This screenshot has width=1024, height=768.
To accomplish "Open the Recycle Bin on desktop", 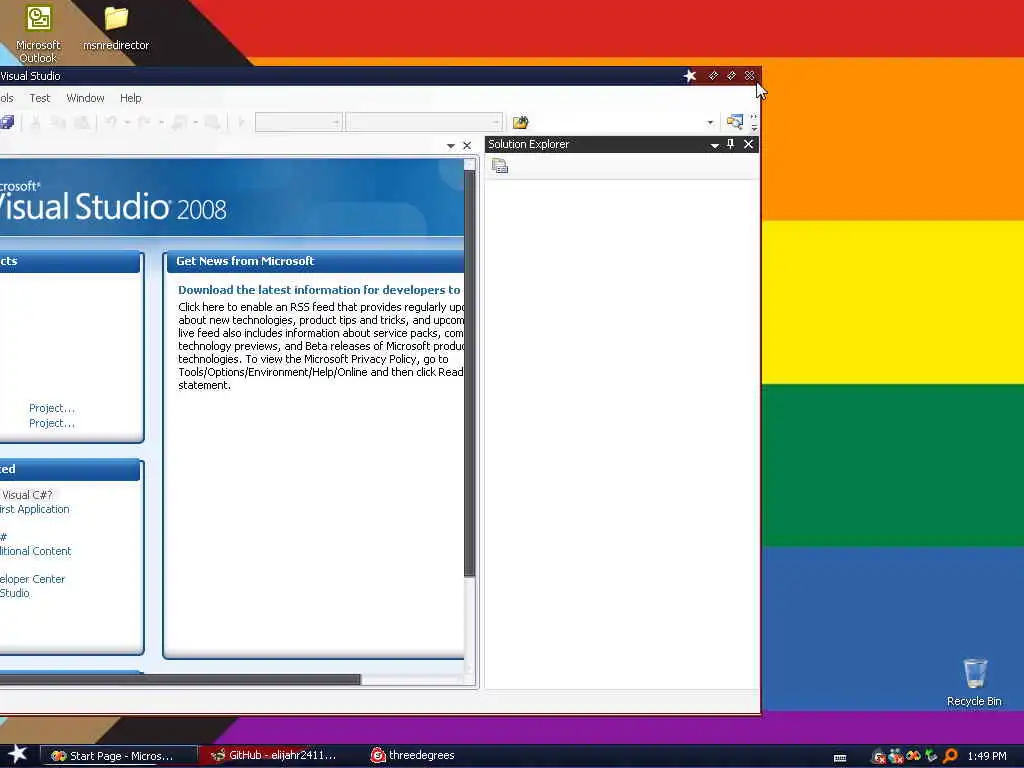I will tap(974, 682).
